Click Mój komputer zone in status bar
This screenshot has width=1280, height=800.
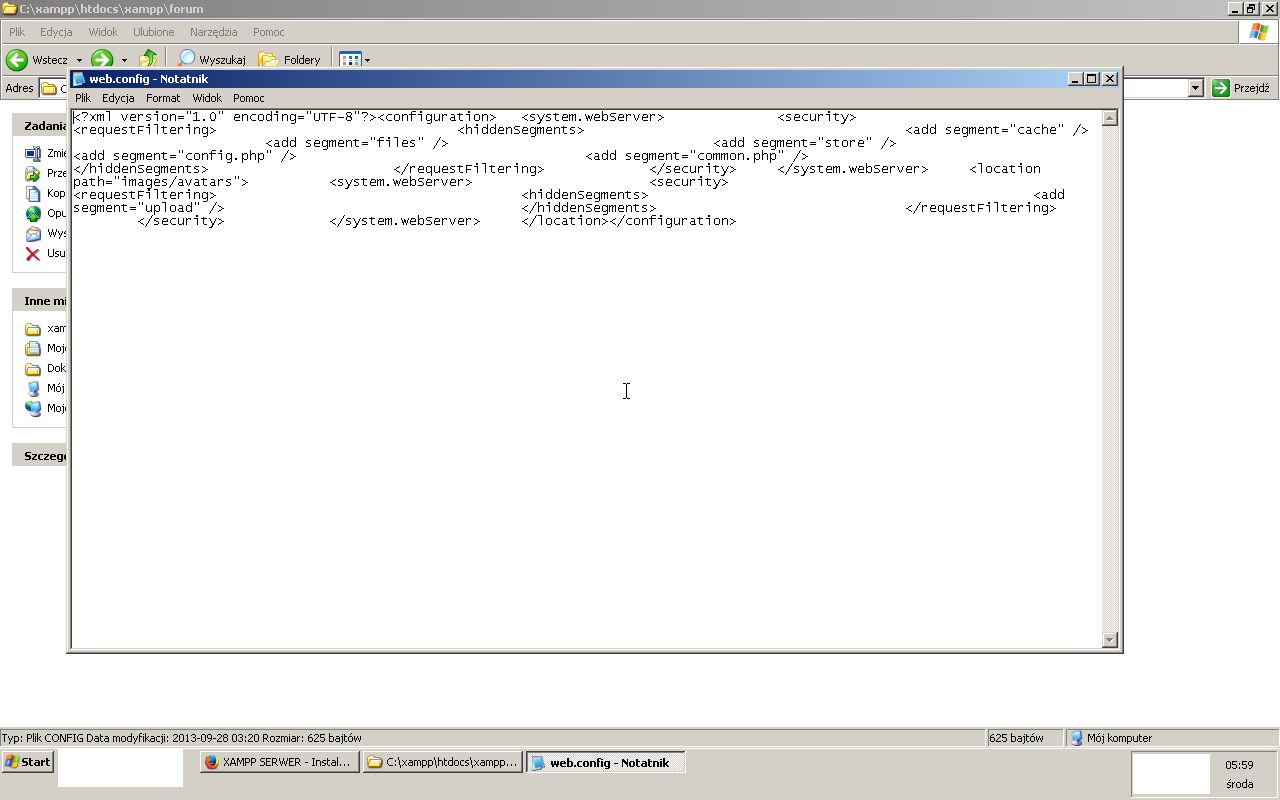[1170, 738]
